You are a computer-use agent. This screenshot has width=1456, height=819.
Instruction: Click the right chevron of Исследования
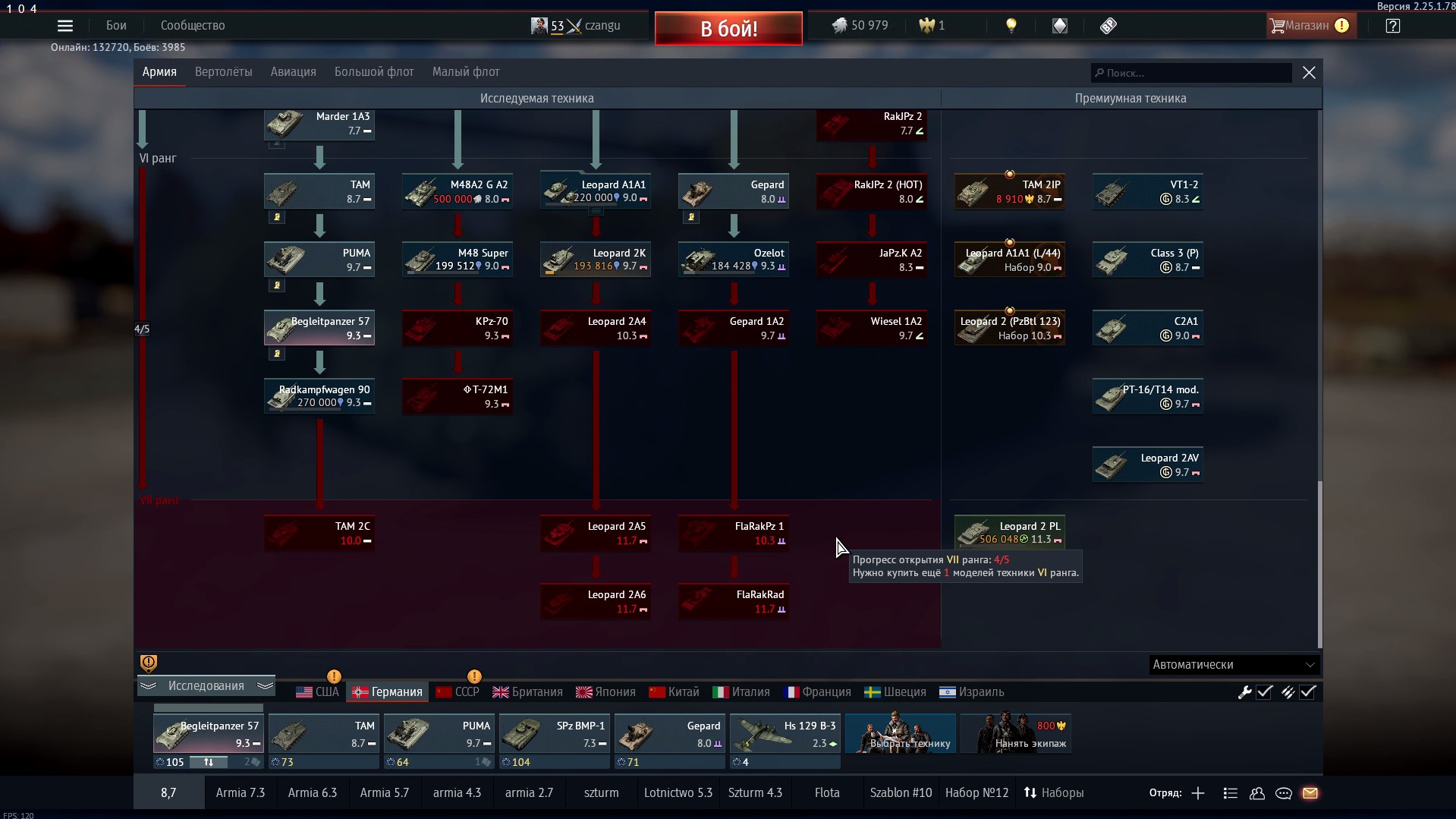[x=265, y=686]
